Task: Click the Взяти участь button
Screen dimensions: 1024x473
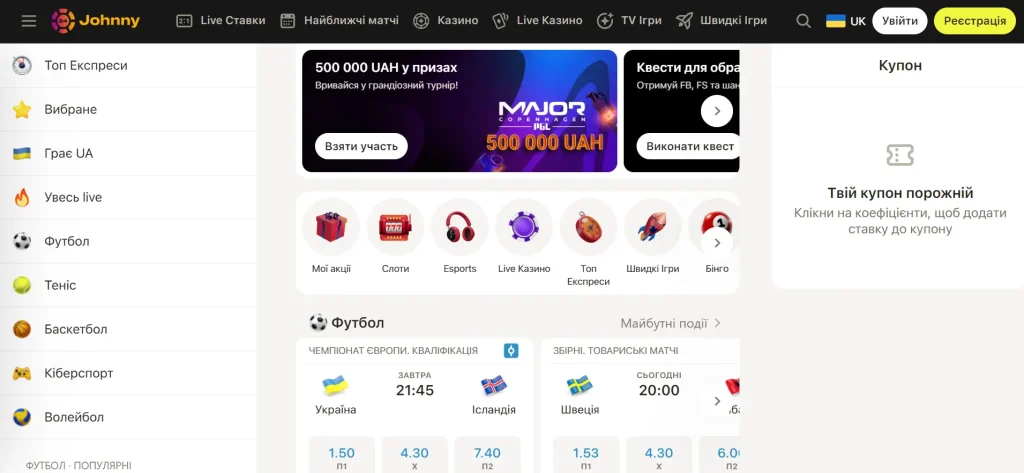Action: coord(361,146)
